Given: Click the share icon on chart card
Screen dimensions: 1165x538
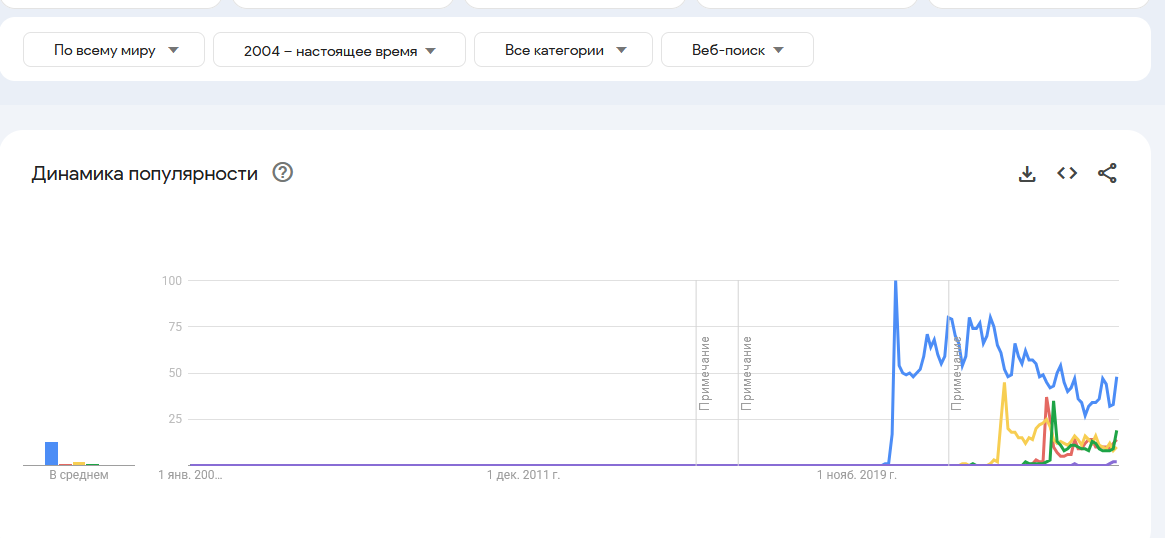Looking at the screenshot, I should tap(1107, 174).
